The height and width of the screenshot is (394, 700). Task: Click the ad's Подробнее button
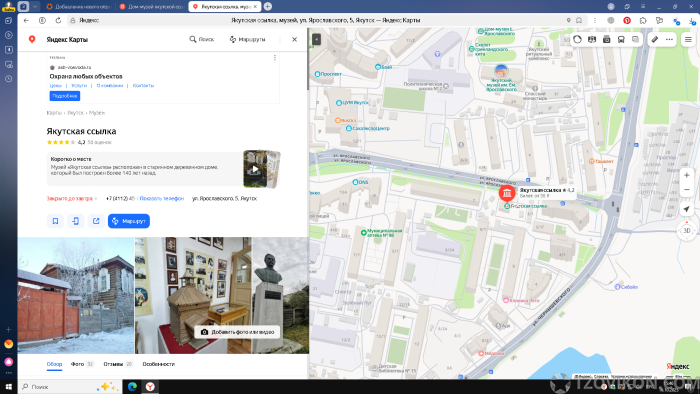pos(65,96)
